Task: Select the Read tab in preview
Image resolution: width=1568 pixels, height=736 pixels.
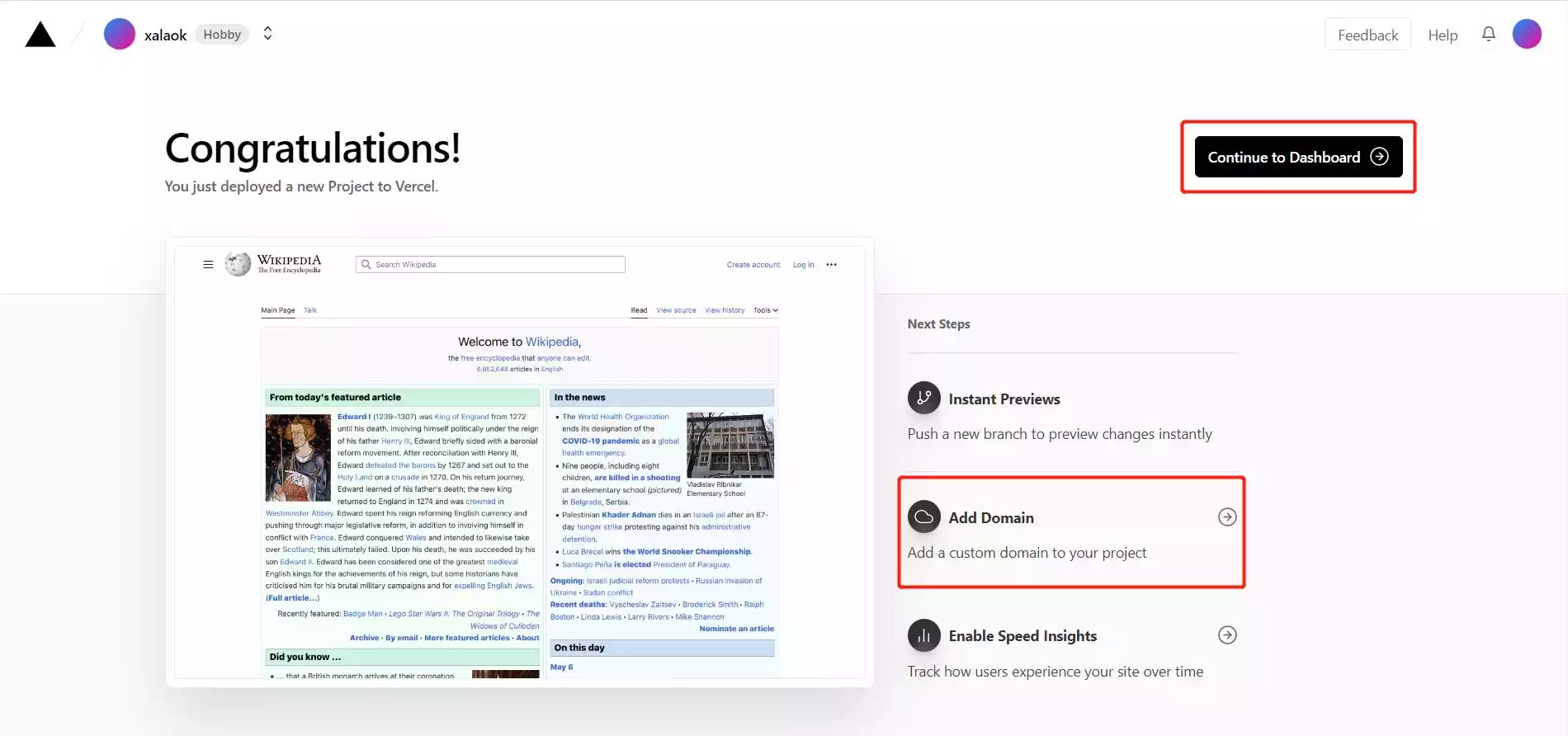Action: pyautogui.click(x=639, y=310)
